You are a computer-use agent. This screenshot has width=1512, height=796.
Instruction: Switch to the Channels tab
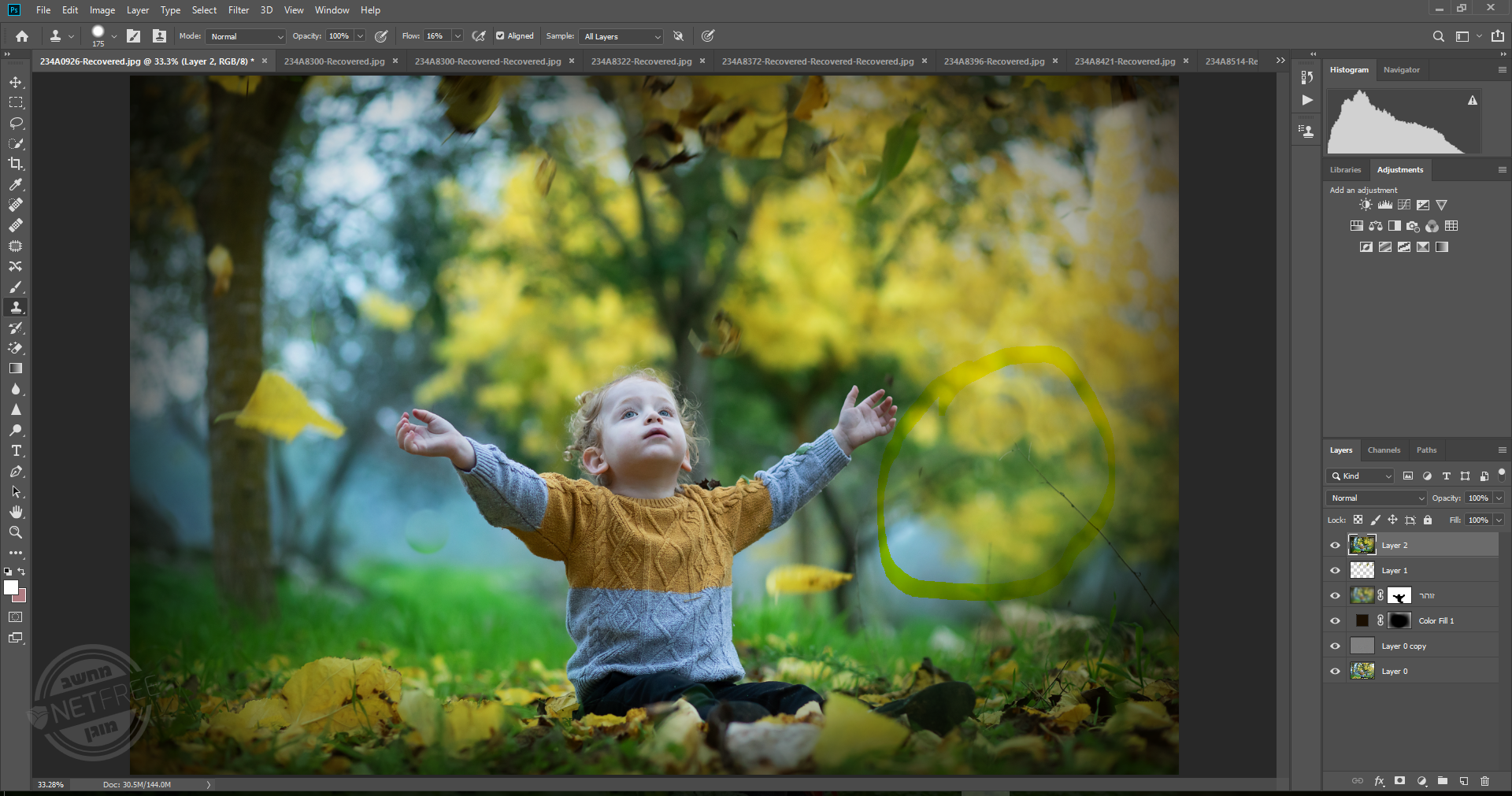[1384, 450]
